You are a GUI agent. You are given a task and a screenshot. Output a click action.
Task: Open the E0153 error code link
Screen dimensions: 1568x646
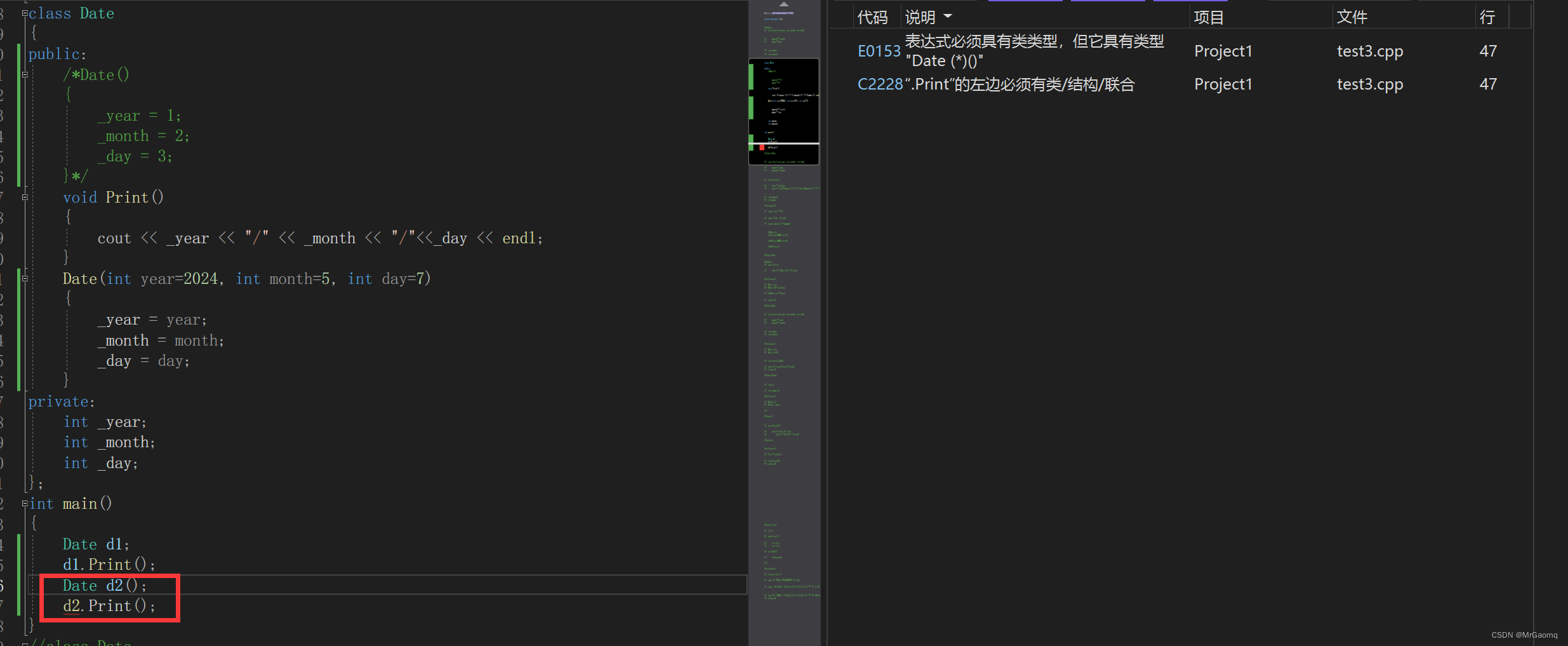[x=879, y=51]
